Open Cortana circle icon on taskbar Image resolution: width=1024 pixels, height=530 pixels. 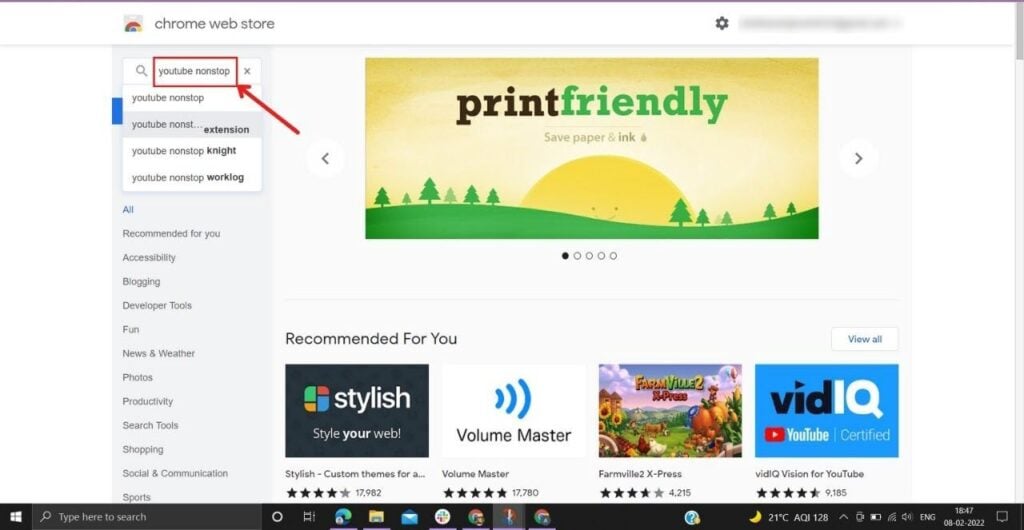click(277, 517)
